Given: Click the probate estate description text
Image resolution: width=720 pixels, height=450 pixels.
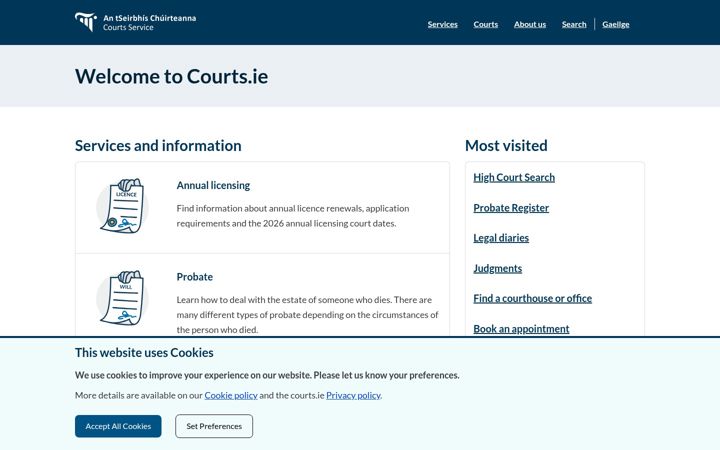Looking at the screenshot, I should coord(307,315).
